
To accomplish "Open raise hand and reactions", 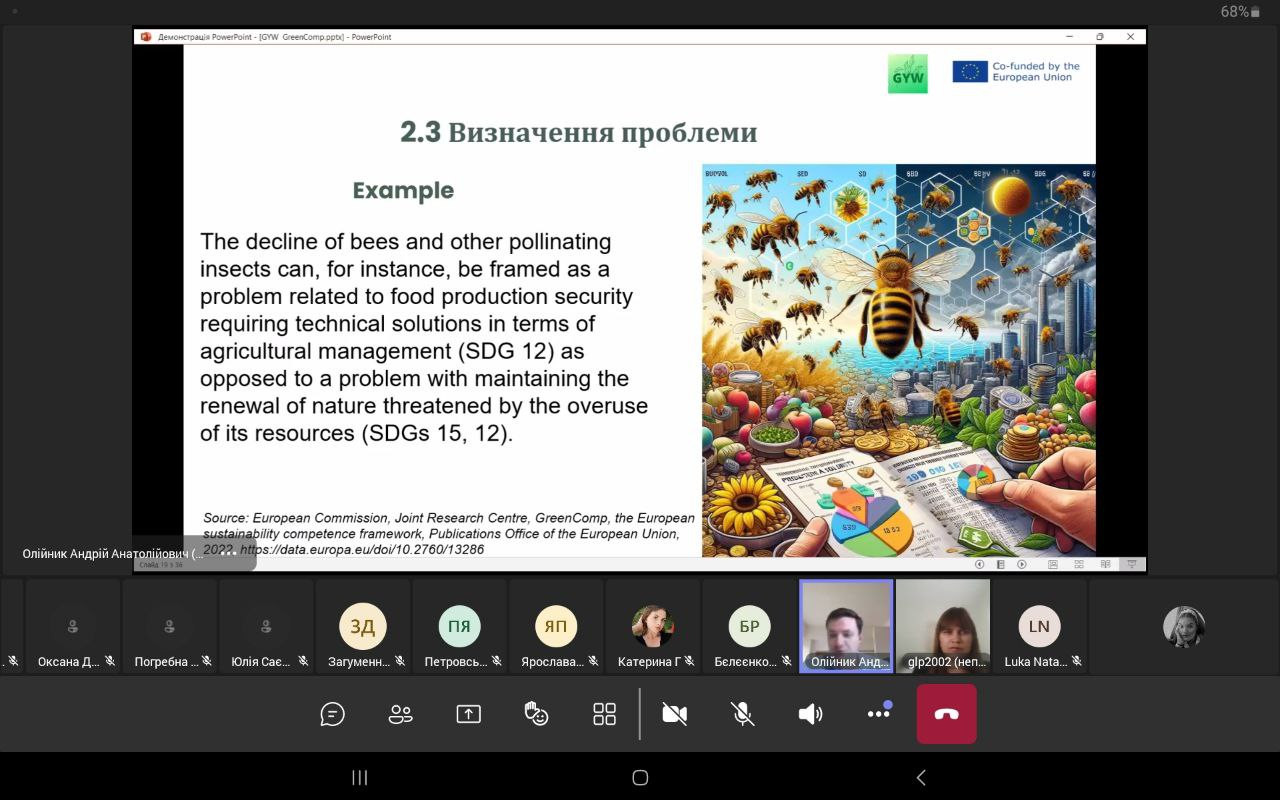I will (536, 714).
